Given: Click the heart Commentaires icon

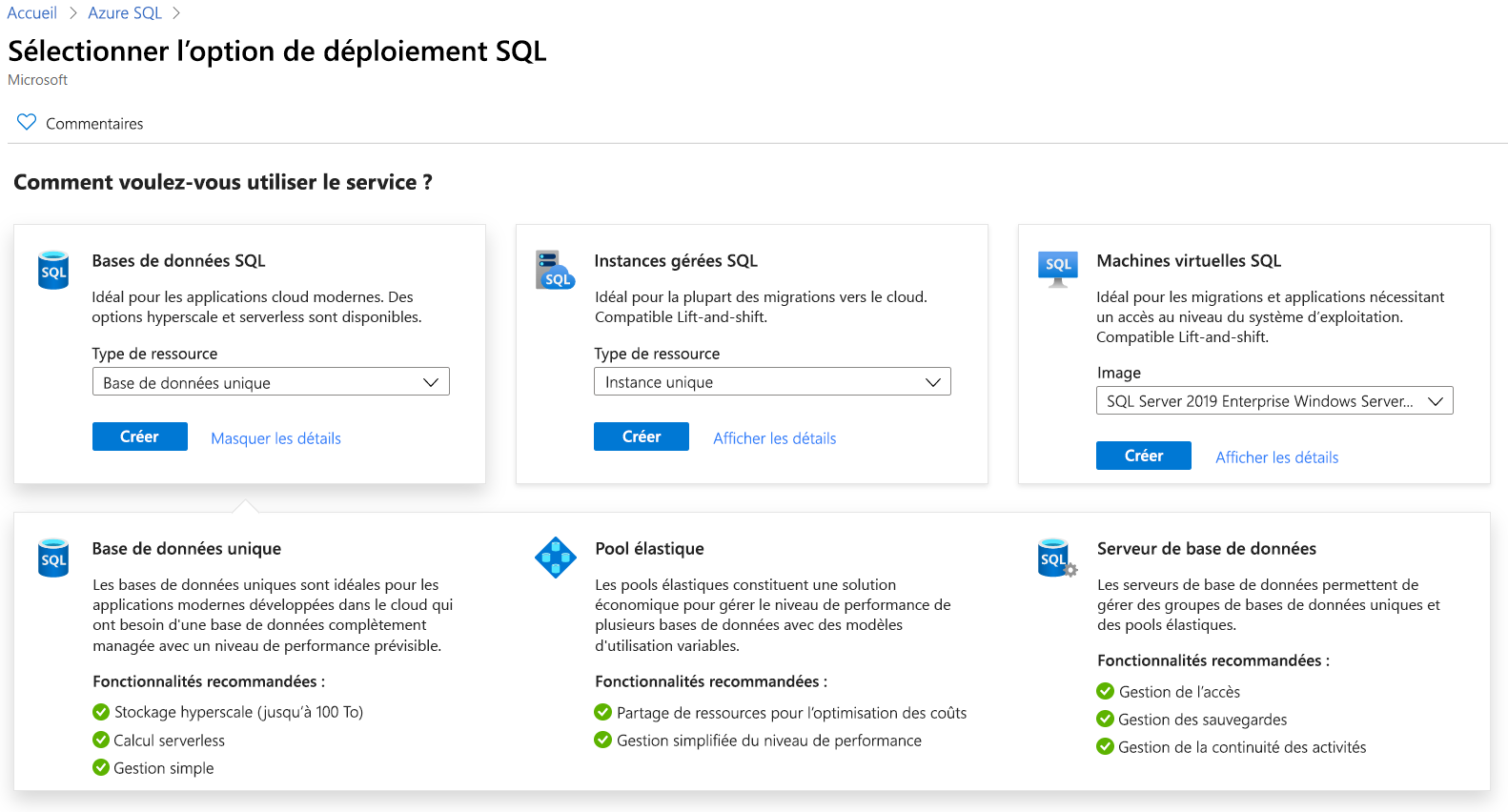Looking at the screenshot, I should pos(27,122).
